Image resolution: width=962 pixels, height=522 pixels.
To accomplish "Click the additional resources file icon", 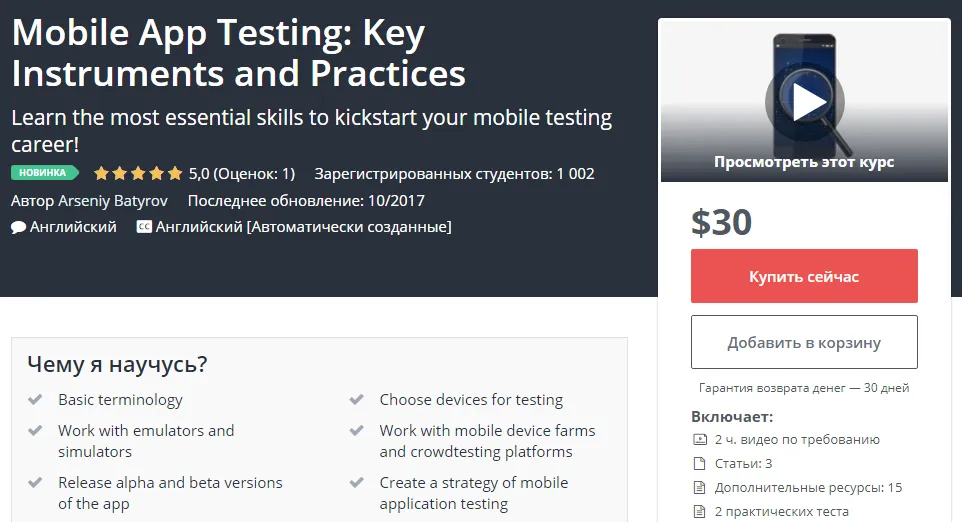I will click(699, 488).
